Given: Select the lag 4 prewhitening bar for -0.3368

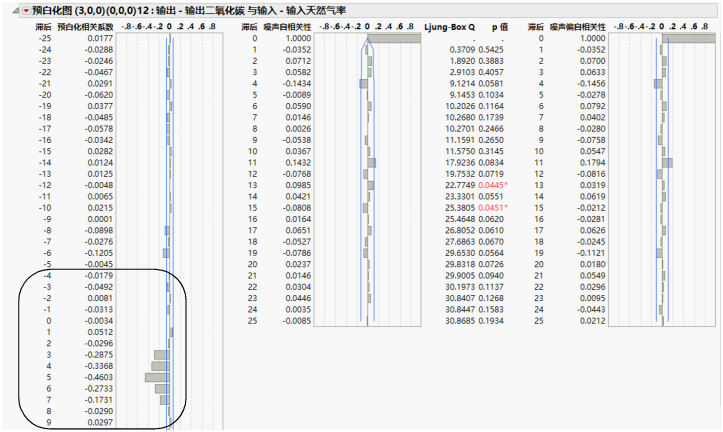Looking at the screenshot, I should [x=160, y=366].
